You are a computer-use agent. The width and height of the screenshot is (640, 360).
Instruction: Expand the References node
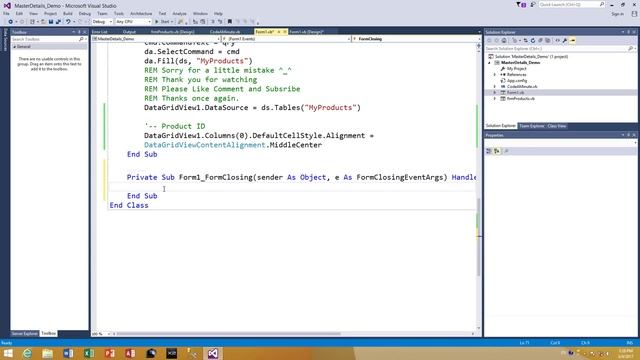coord(495,75)
